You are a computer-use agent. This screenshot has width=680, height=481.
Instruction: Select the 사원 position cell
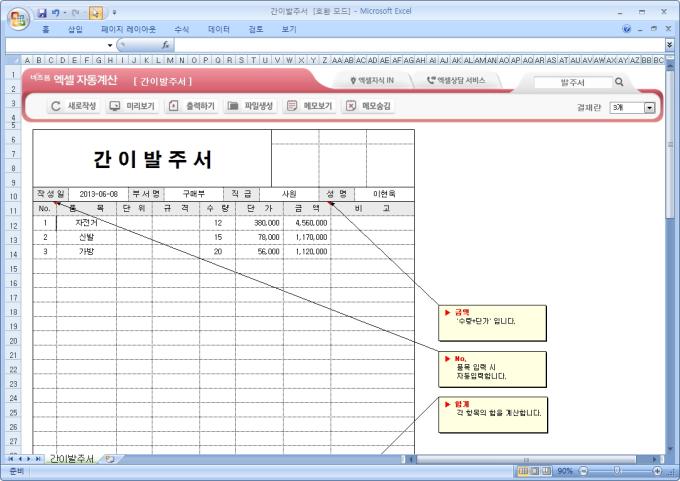coord(289,194)
